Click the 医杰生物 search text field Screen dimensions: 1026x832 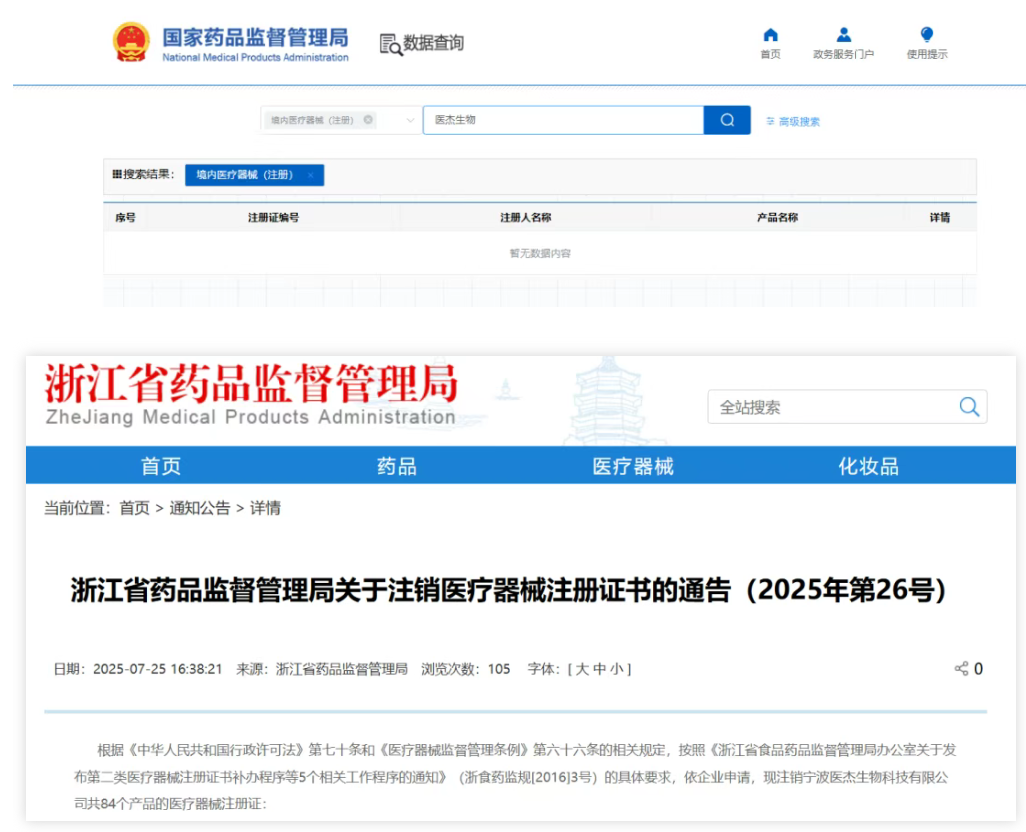(x=563, y=120)
